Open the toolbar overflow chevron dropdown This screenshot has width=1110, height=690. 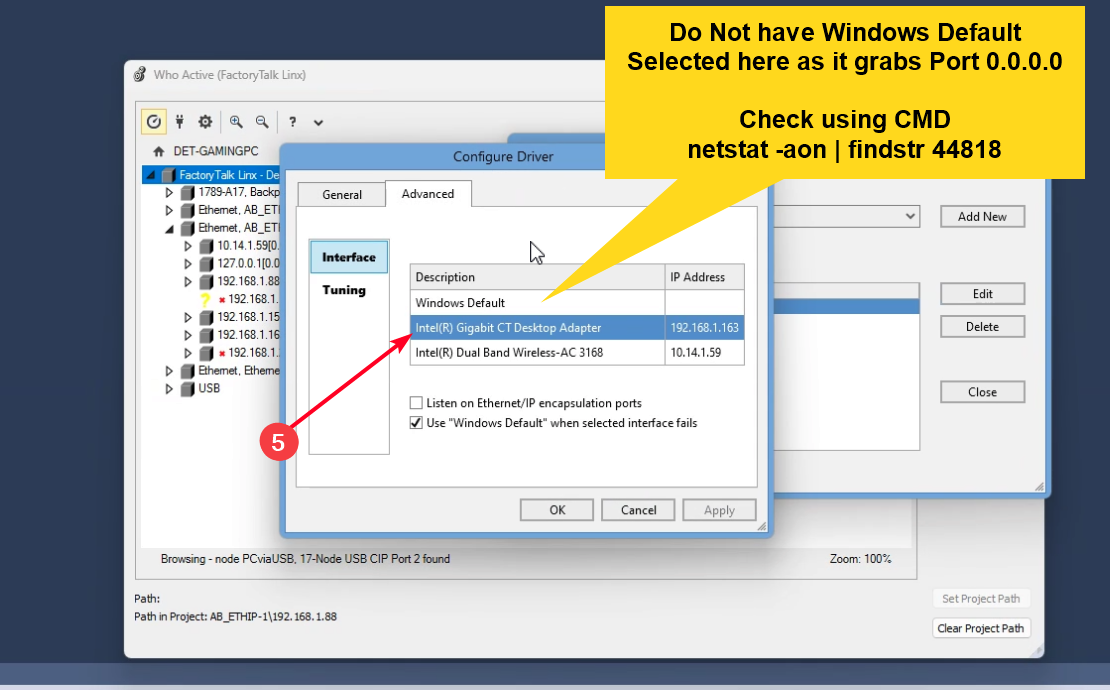pyautogui.click(x=319, y=122)
